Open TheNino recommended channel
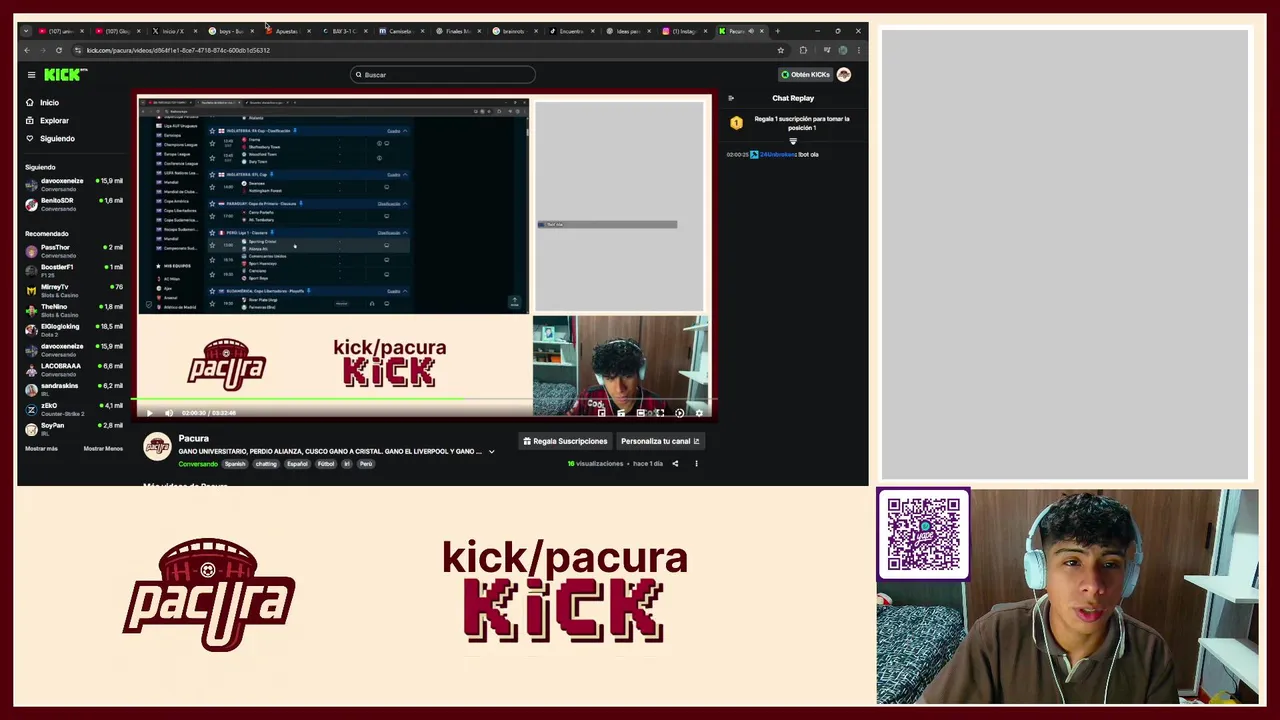1280x720 pixels. pyautogui.click(x=74, y=310)
